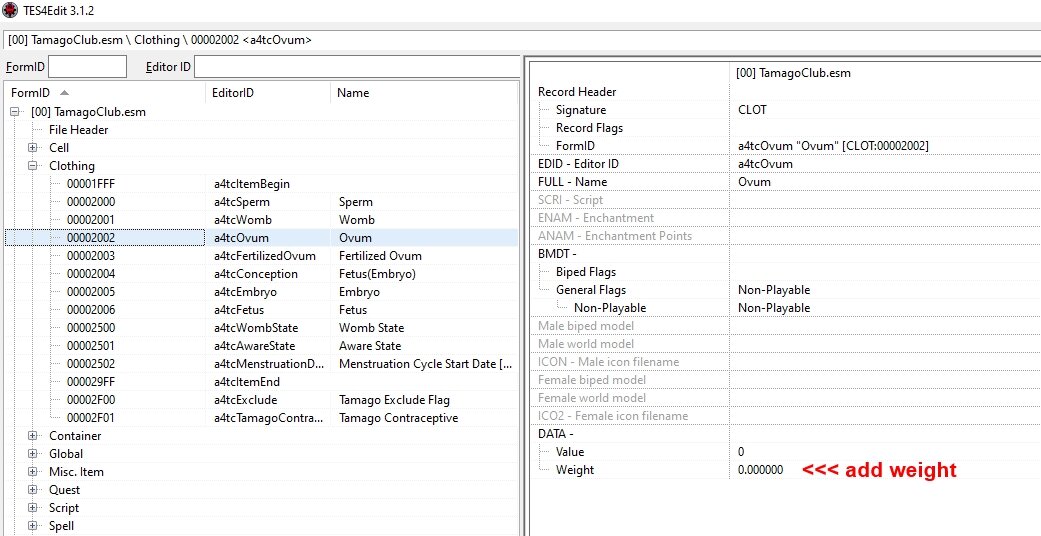
Task: Select record 00002501 Aware State
Action: 262,345
